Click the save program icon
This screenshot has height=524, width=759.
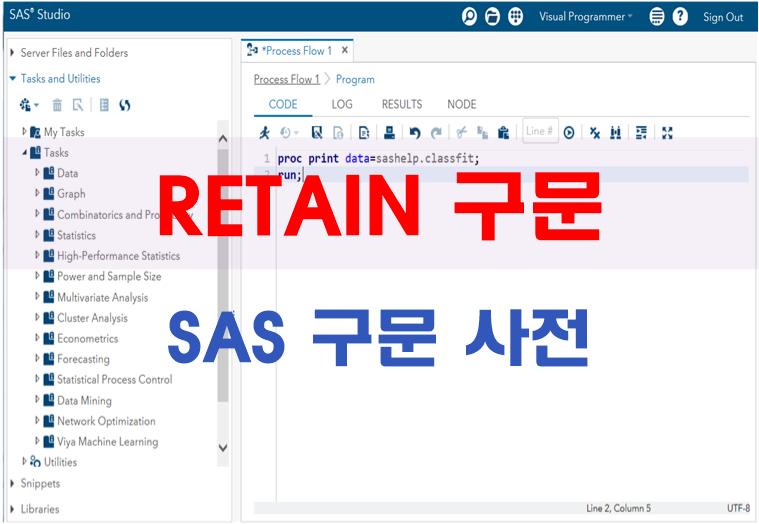tap(317, 133)
